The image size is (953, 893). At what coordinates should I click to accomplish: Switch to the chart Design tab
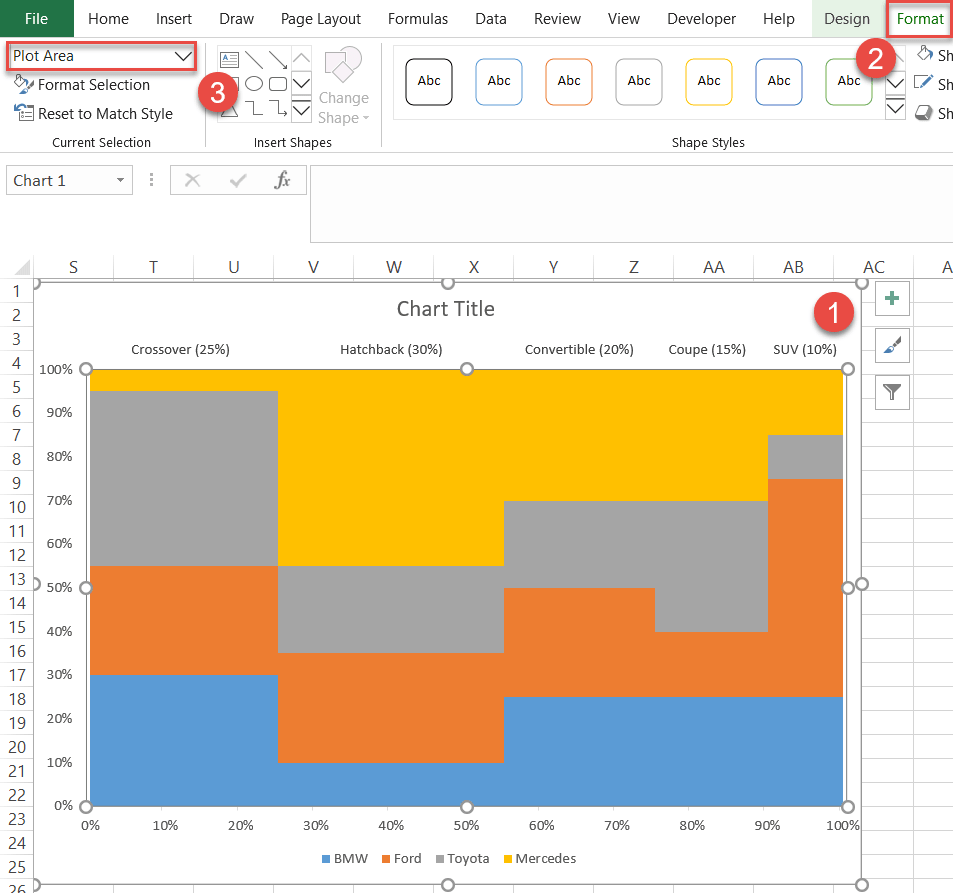(x=847, y=19)
